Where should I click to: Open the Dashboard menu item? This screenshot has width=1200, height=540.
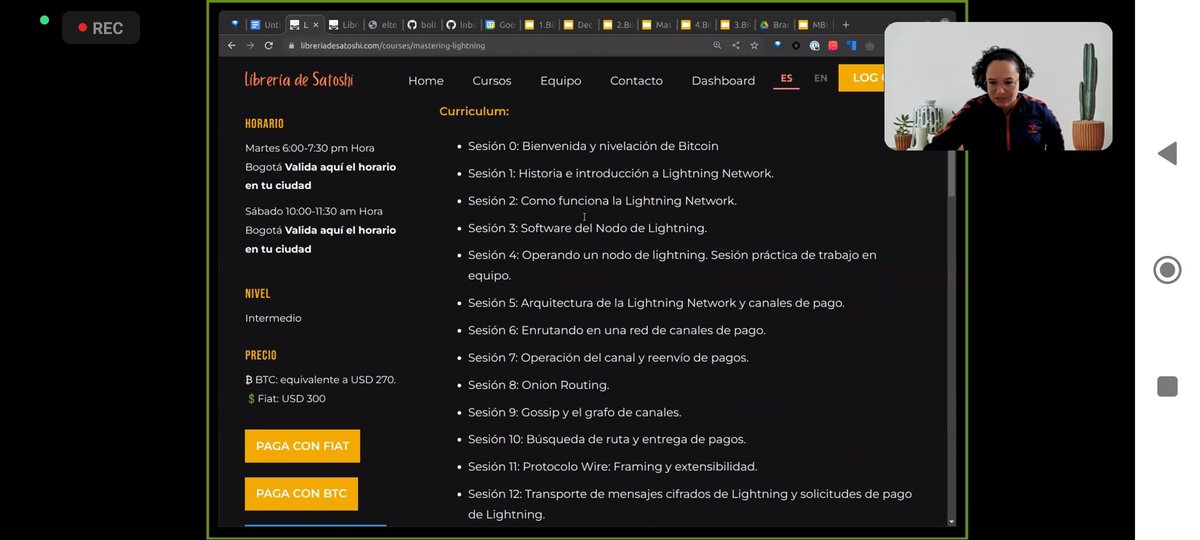tap(723, 81)
